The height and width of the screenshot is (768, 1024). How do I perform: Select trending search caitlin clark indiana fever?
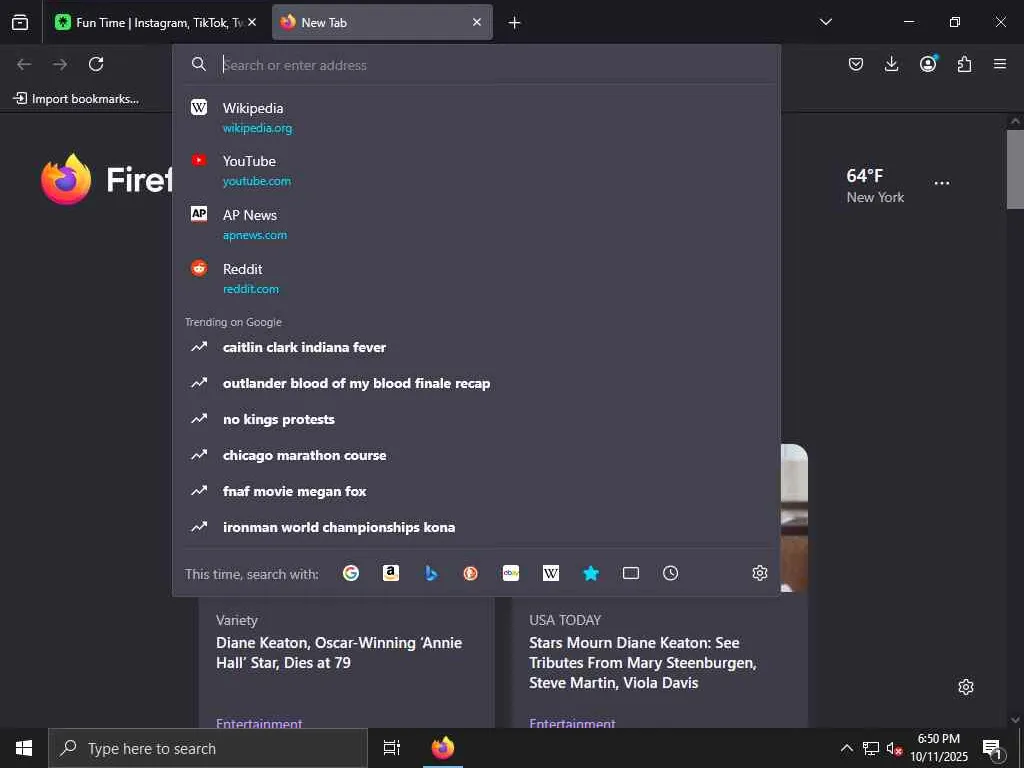coord(477,347)
